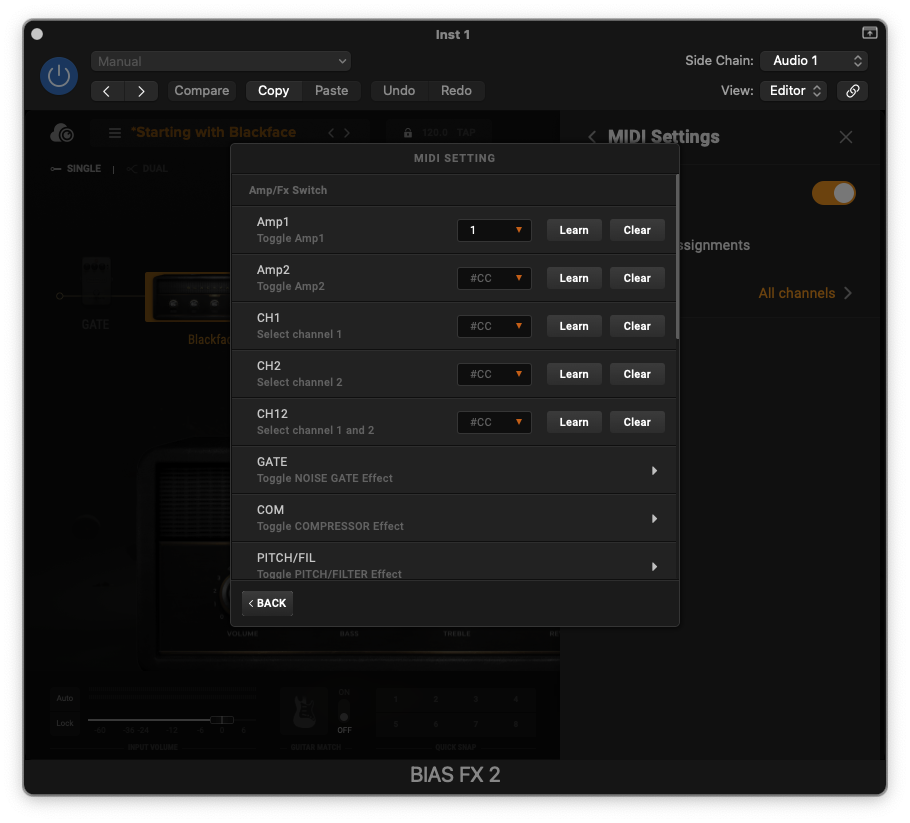Click the Compare button
Image resolution: width=910 pixels, height=823 pixels.
201,91
